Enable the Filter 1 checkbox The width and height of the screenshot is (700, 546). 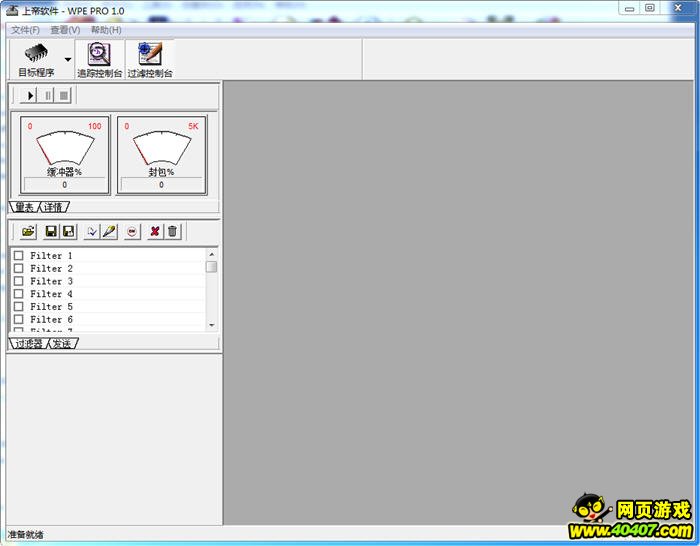click(x=19, y=255)
